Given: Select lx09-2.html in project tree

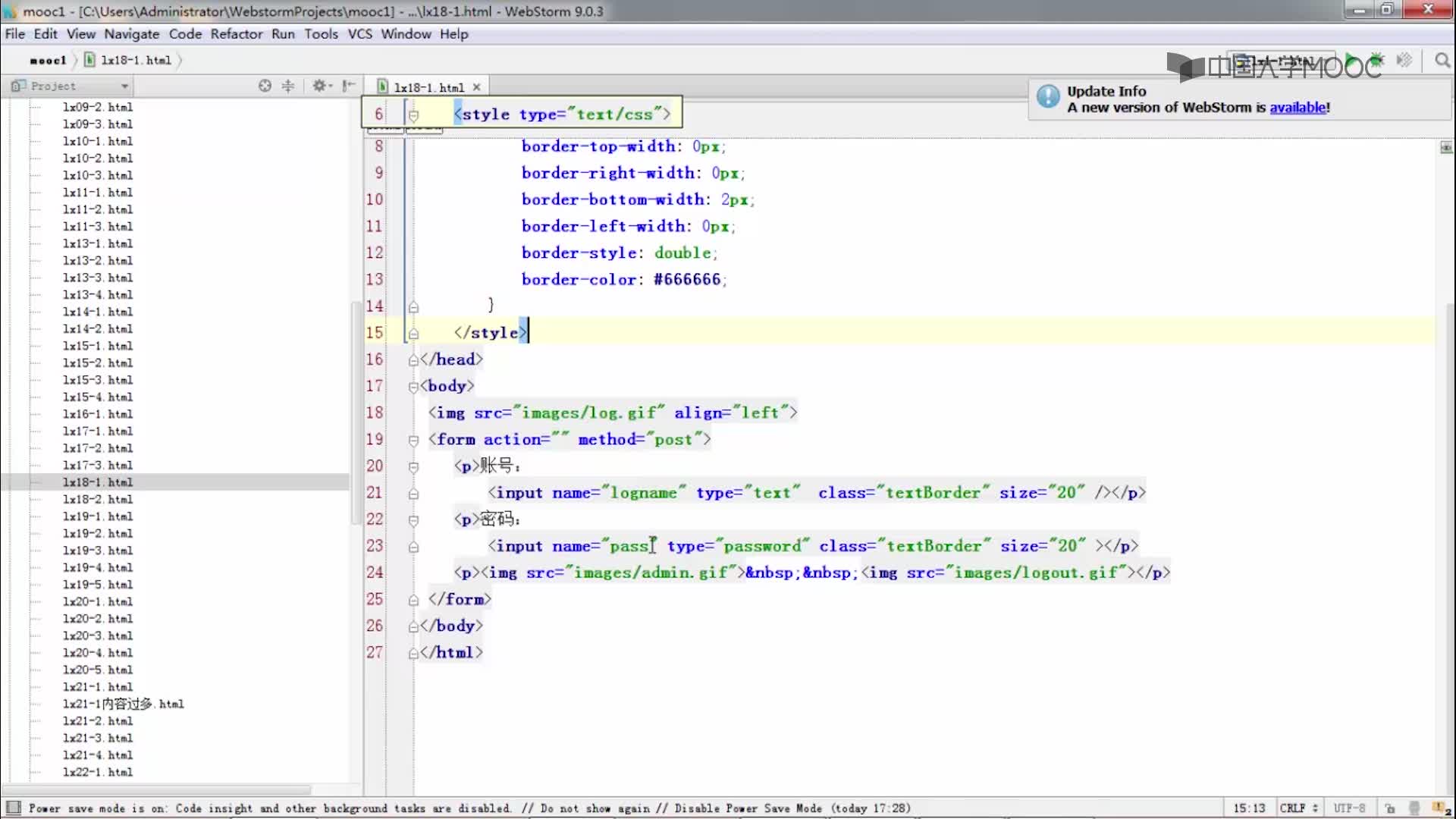Looking at the screenshot, I should 98,107.
